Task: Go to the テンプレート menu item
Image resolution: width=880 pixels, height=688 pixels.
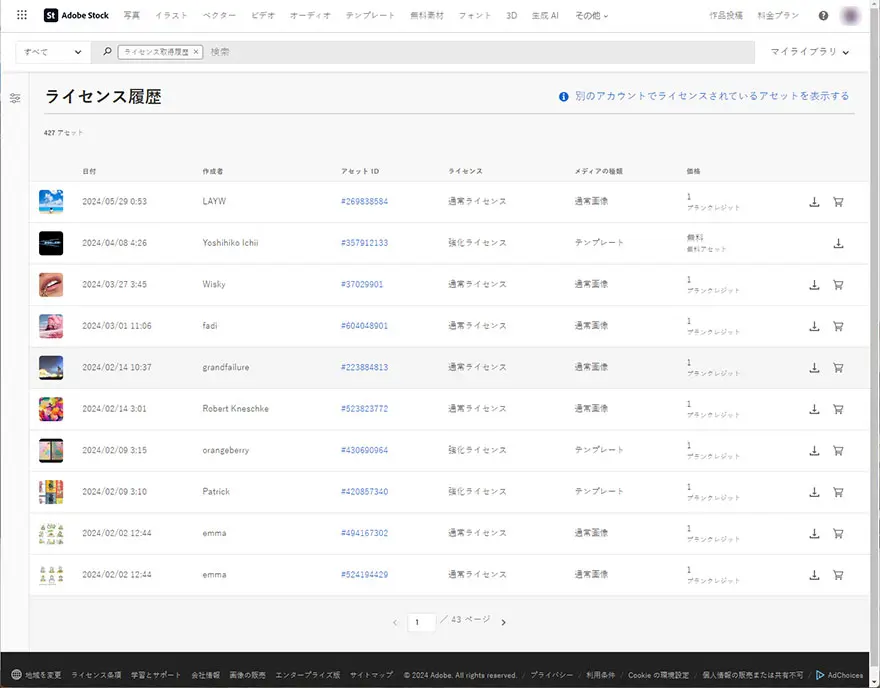Action: (x=370, y=16)
